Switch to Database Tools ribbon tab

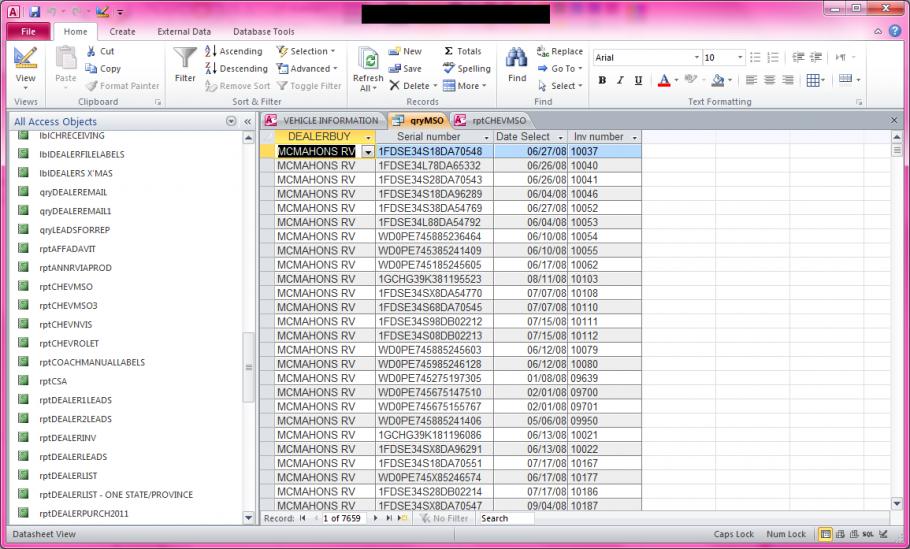point(263,31)
